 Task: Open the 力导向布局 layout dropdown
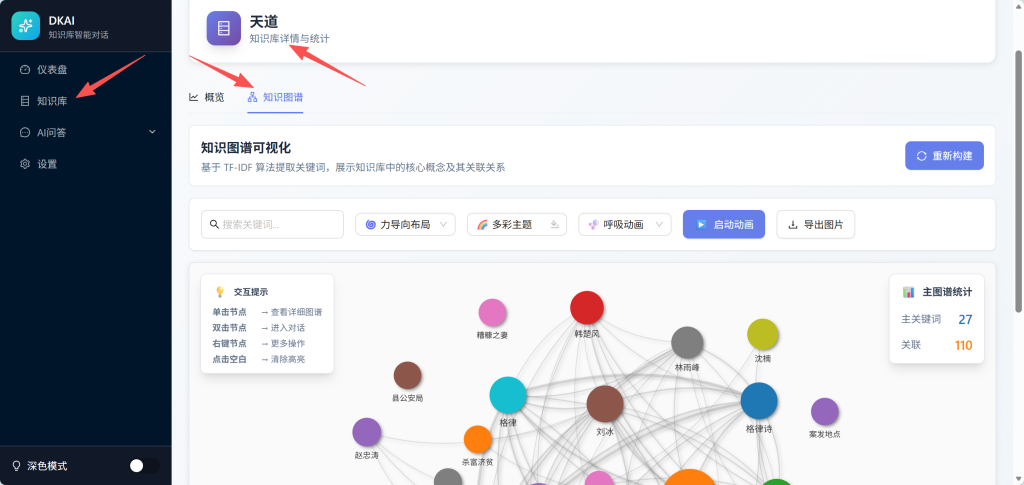[406, 225]
